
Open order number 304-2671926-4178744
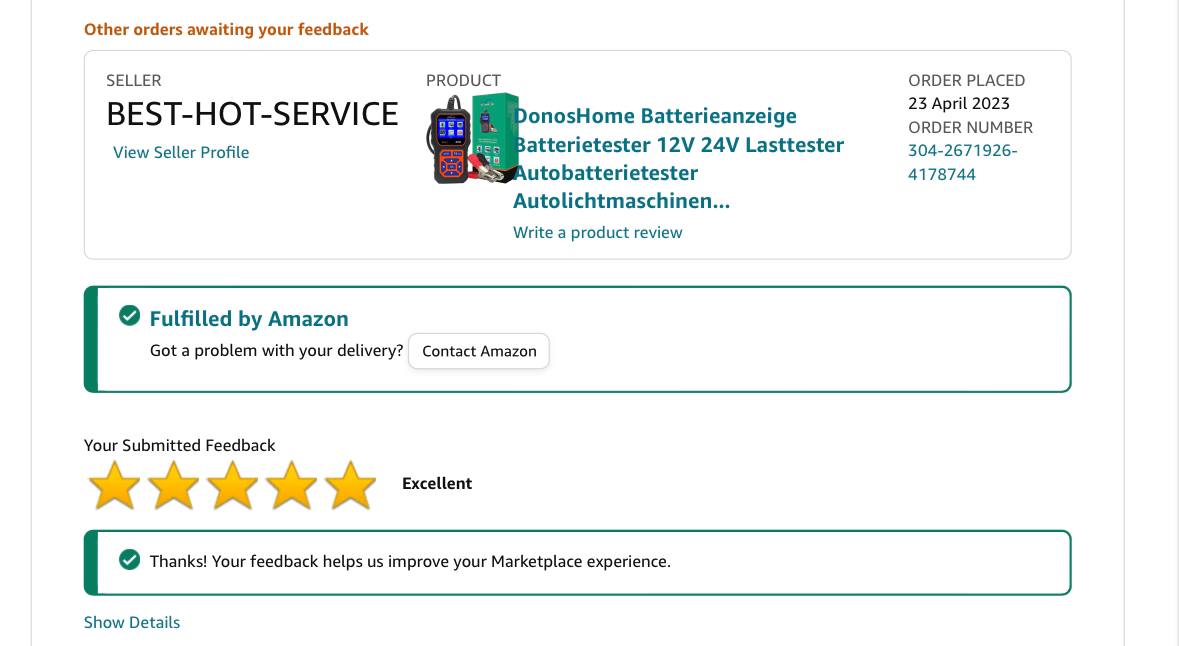[962, 162]
